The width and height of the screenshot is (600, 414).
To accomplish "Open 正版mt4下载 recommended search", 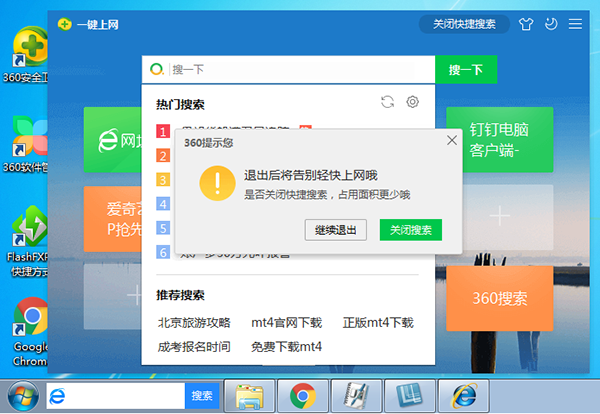I will (x=378, y=323).
